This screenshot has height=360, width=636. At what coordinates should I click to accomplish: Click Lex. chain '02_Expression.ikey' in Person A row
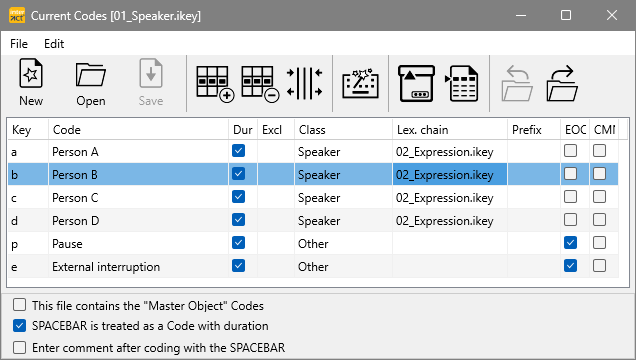(450, 152)
